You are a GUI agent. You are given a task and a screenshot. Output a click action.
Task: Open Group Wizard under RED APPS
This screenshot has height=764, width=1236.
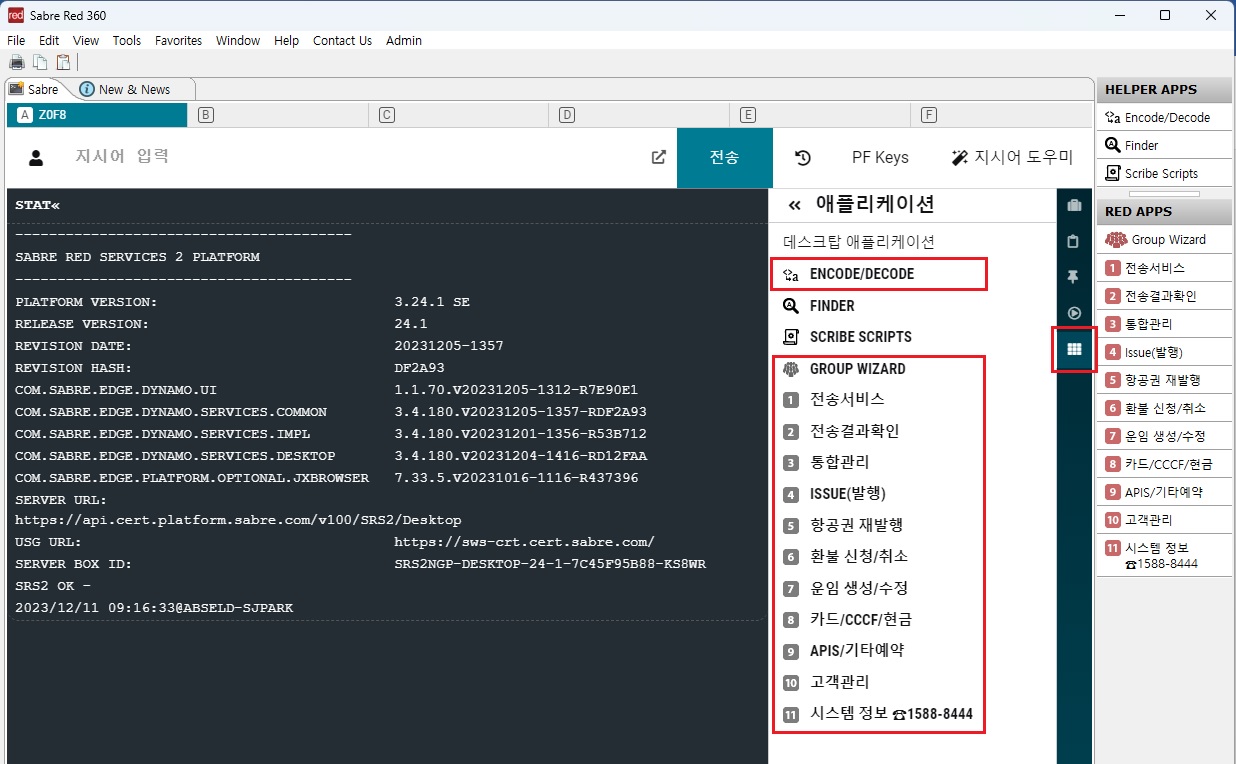coord(1163,240)
